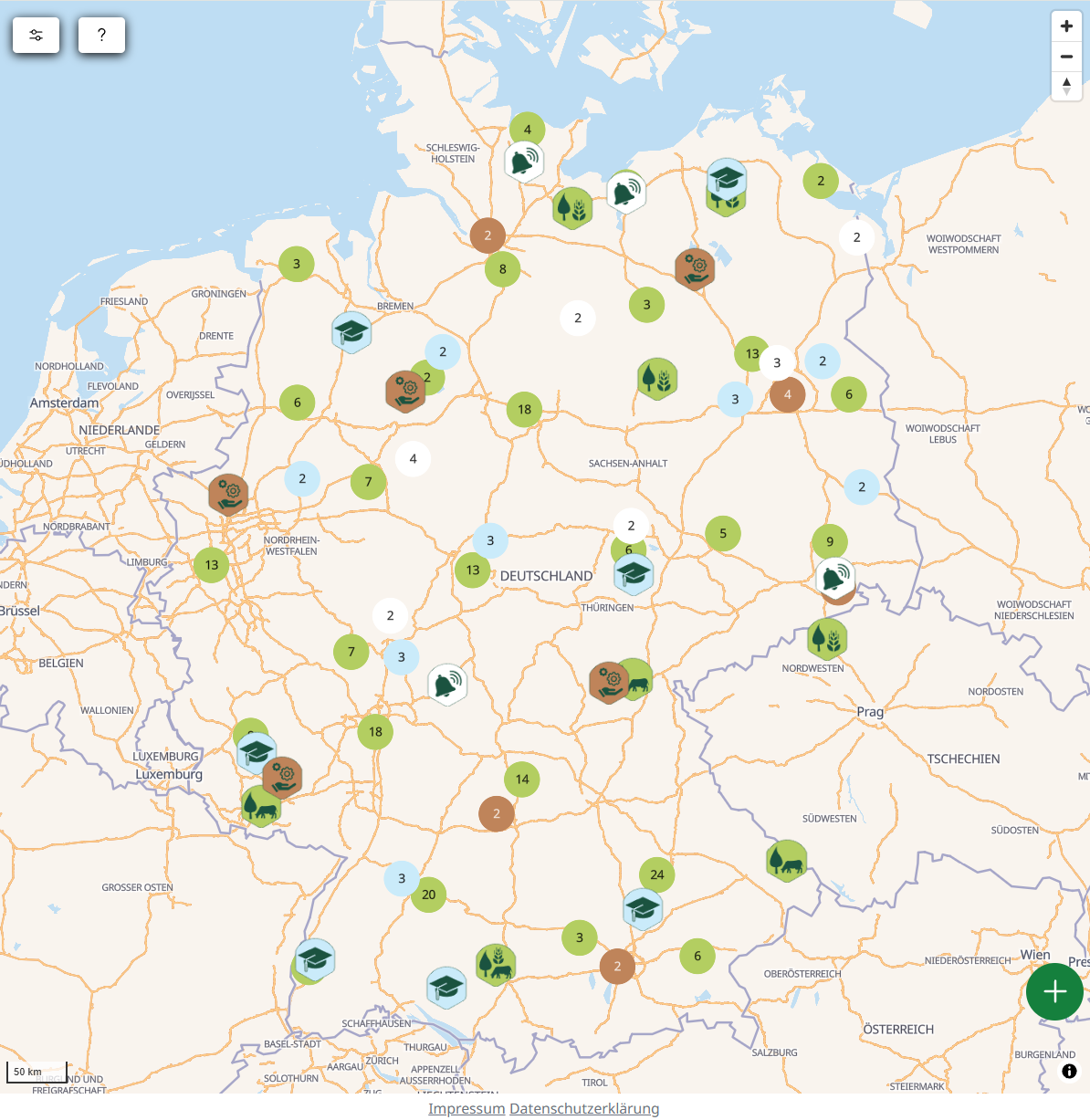The width and height of the screenshot is (1090, 1120).
Task: Click the white cluster numbered 4
Action: (x=413, y=459)
